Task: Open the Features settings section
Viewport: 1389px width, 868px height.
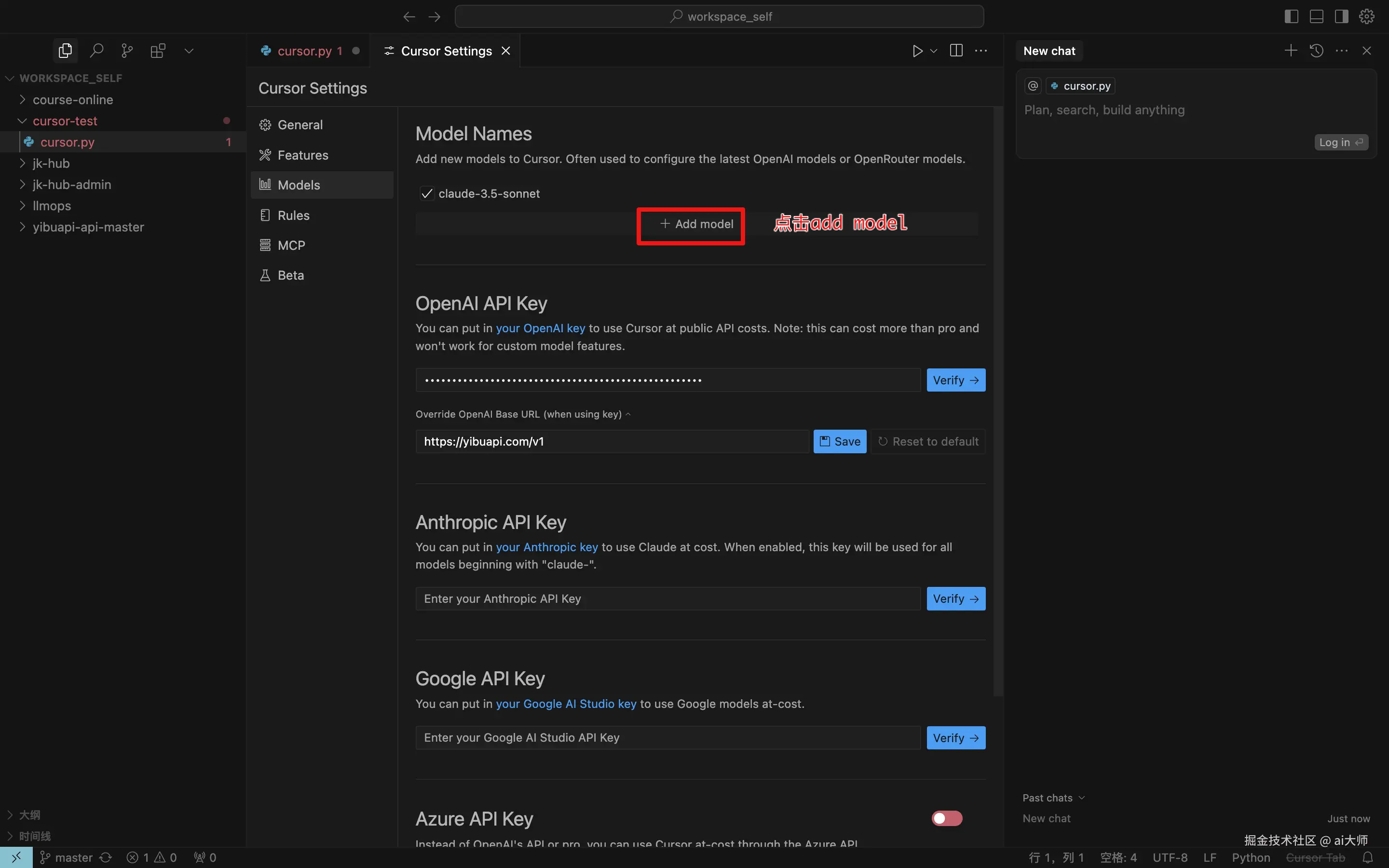Action: (x=302, y=155)
